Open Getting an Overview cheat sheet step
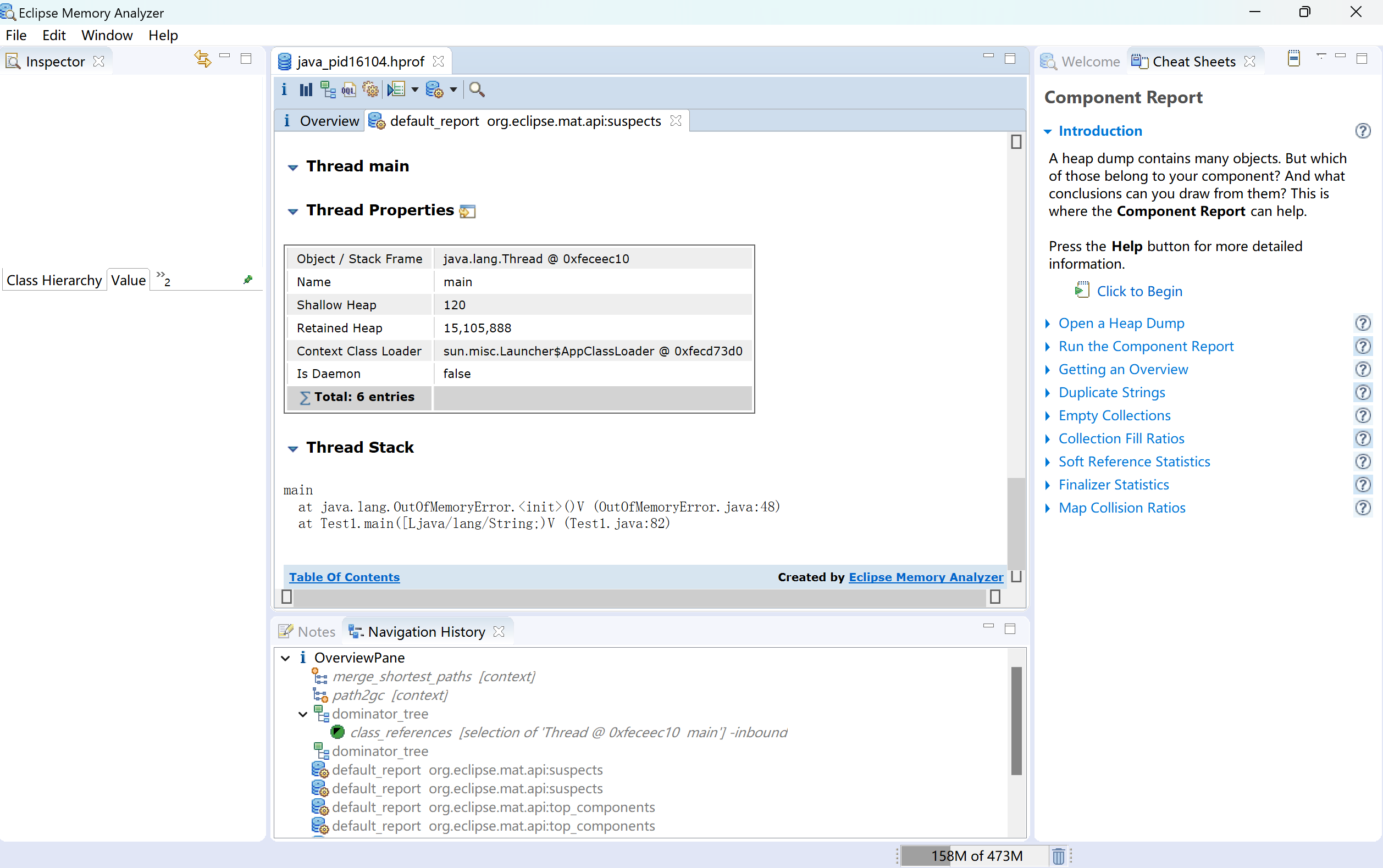The image size is (1383, 868). pyautogui.click(x=1123, y=369)
